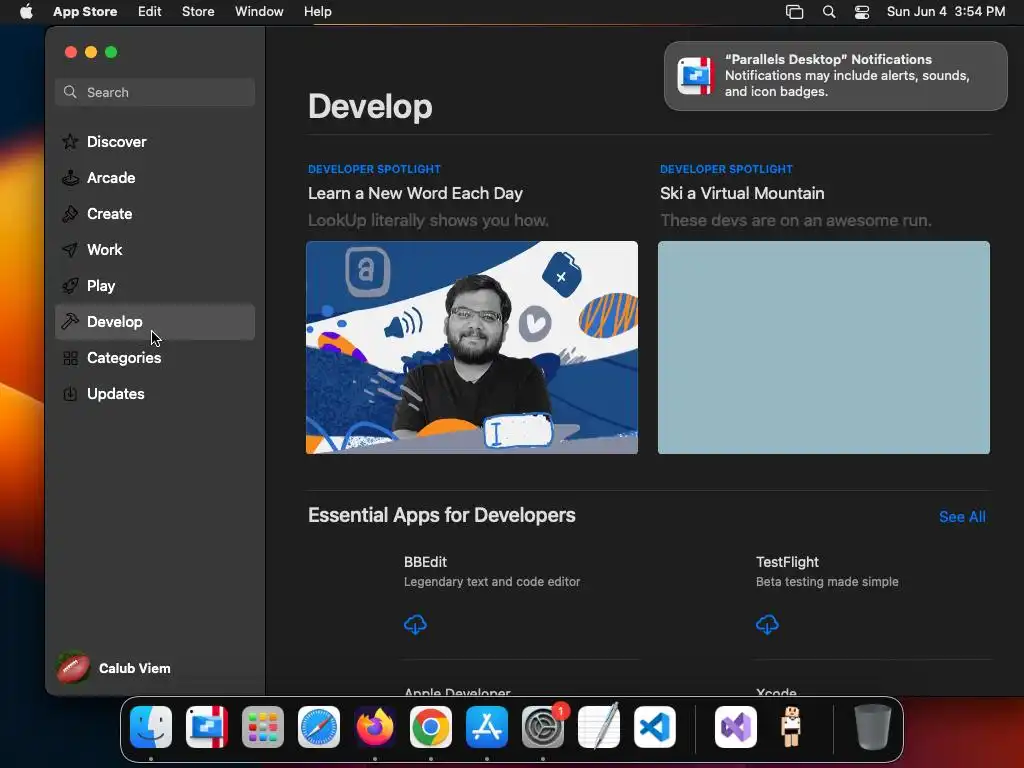Image resolution: width=1024 pixels, height=768 pixels.
Task: Open the Apple menu
Action: pos(26,12)
